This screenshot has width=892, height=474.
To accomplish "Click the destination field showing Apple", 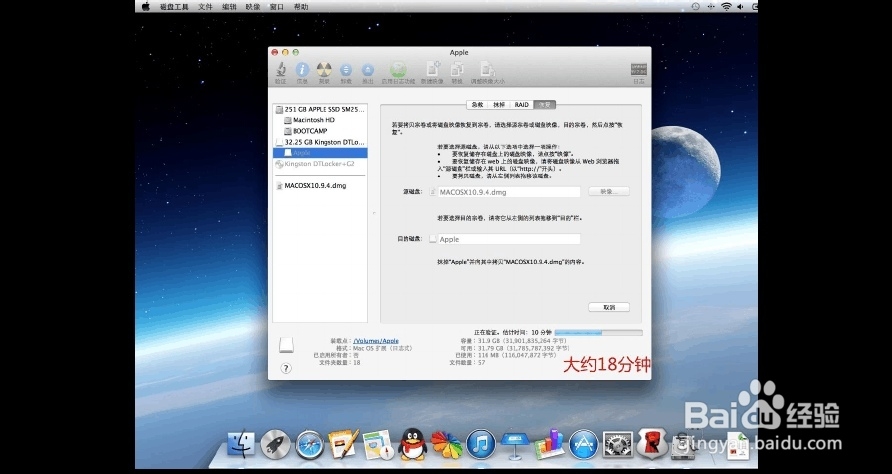I will (x=509, y=239).
